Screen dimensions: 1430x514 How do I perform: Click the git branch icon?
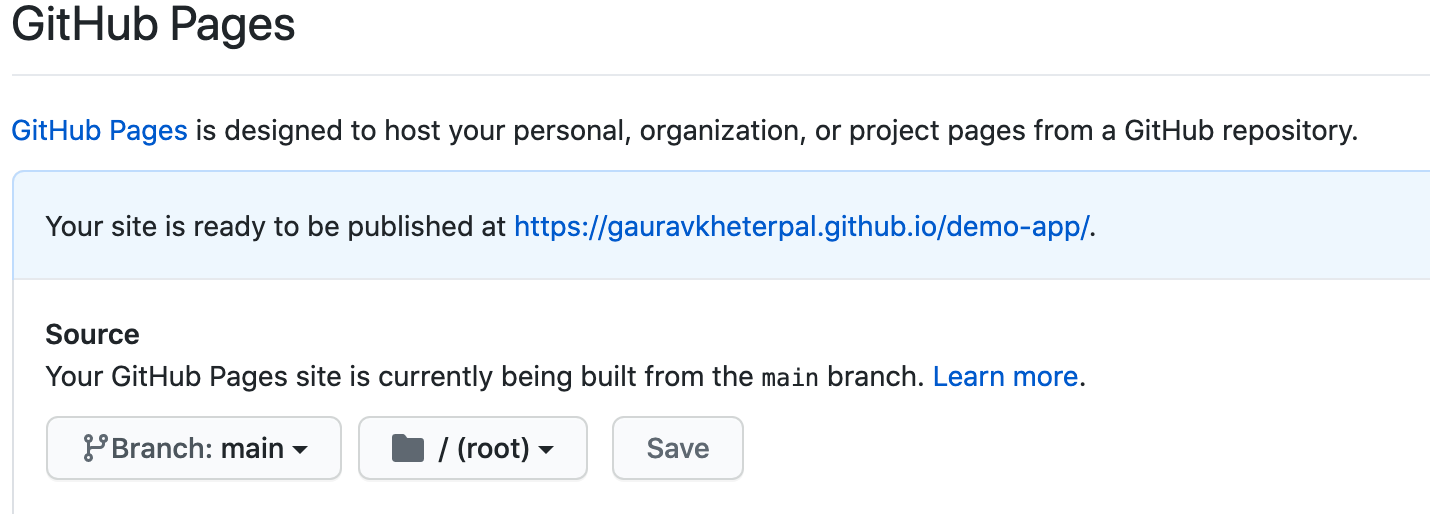pos(95,448)
